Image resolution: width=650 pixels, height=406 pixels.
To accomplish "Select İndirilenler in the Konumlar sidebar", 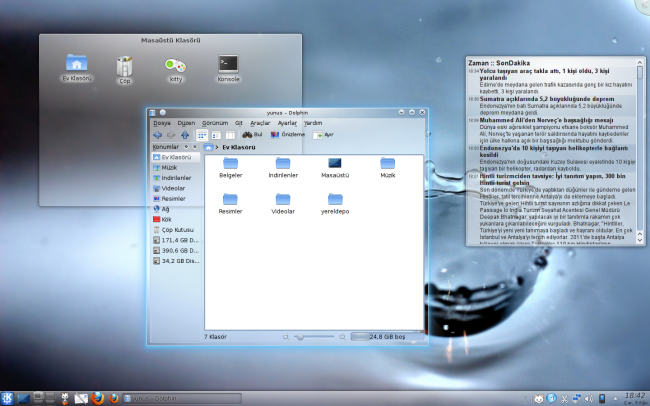I will click(174, 178).
